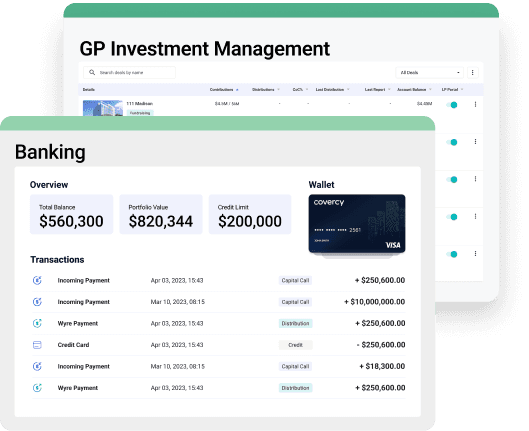
Task: Sort by the Distributions column header arrow
Action: click(279, 90)
